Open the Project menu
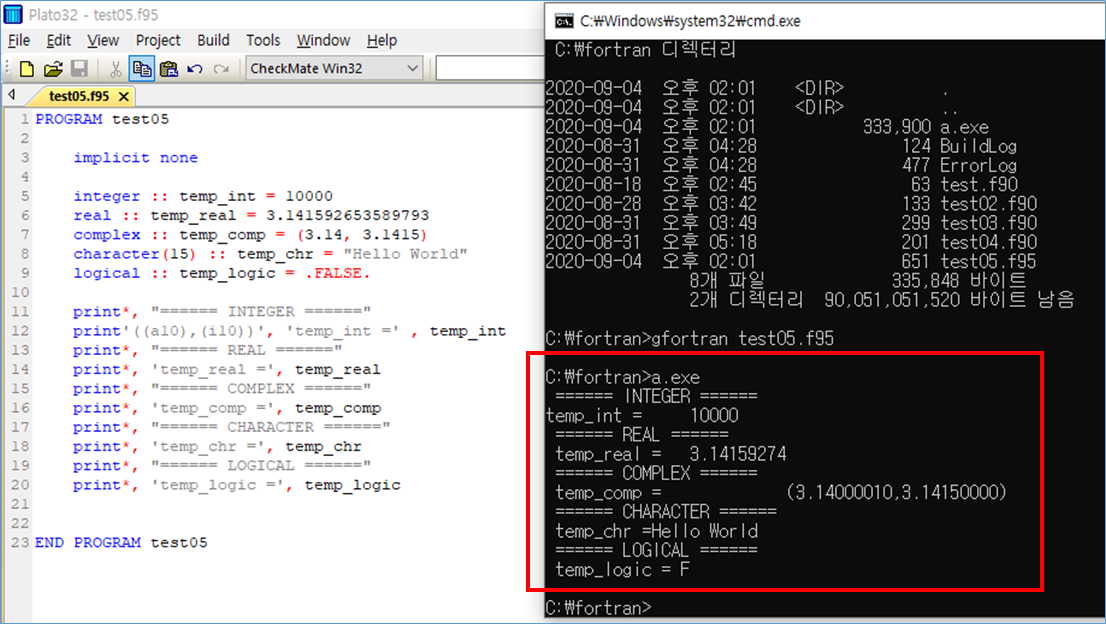Screen dimensions: 1106x624 click(x=158, y=40)
